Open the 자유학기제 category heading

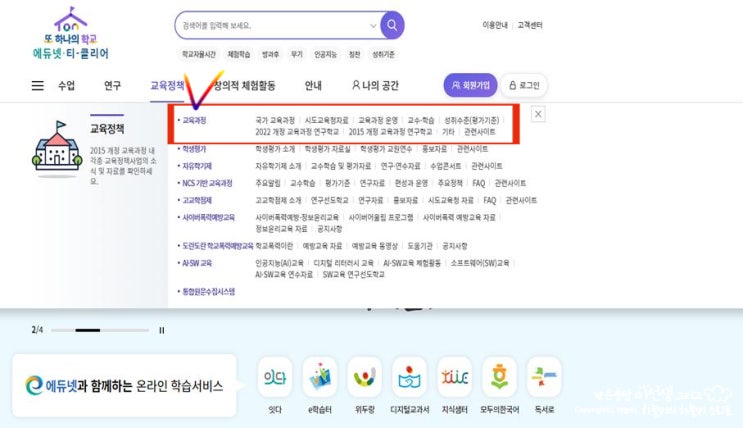click(197, 166)
